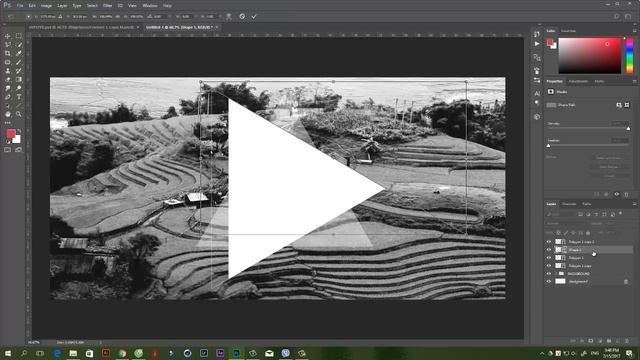Add layer mask icon at Layers bottom
The height and width of the screenshot is (360, 640).
[591, 341]
